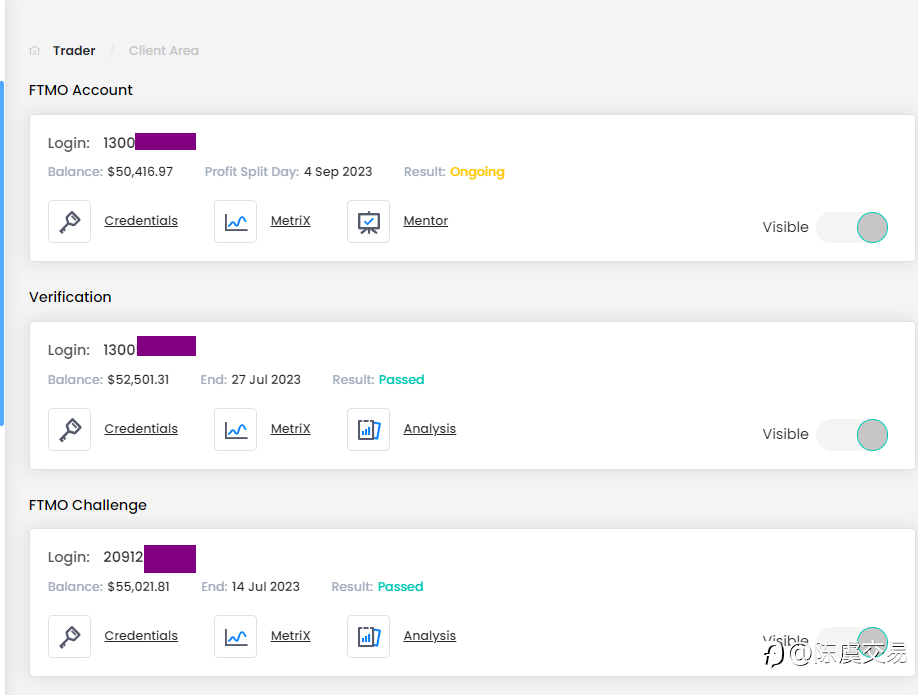The width and height of the screenshot is (918, 695).
Task: Select the balance value $50,416.97
Action: tap(140, 172)
